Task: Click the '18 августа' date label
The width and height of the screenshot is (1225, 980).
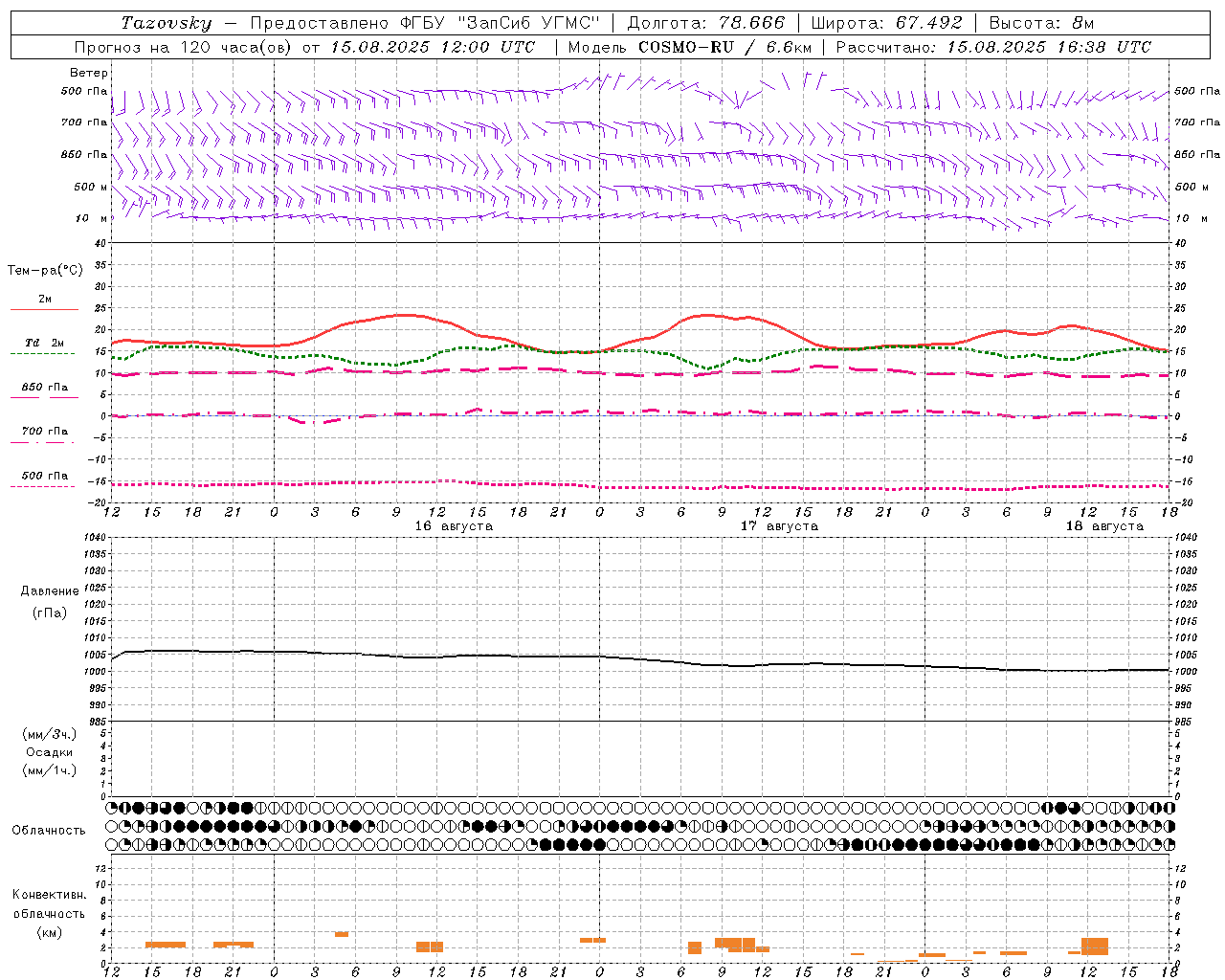Action: point(1104,526)
